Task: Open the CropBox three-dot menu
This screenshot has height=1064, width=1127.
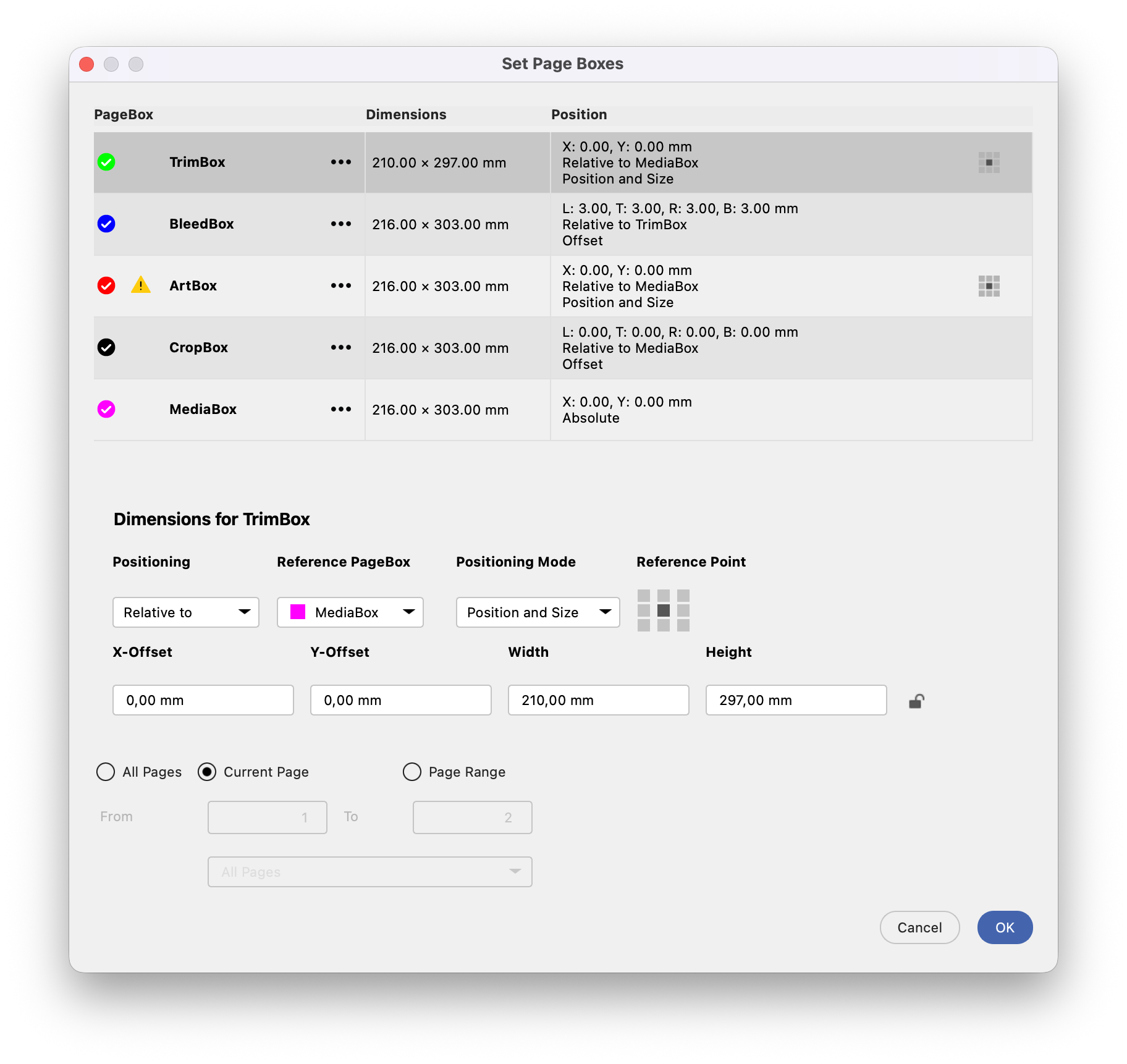Action: [x=341, y=347]
